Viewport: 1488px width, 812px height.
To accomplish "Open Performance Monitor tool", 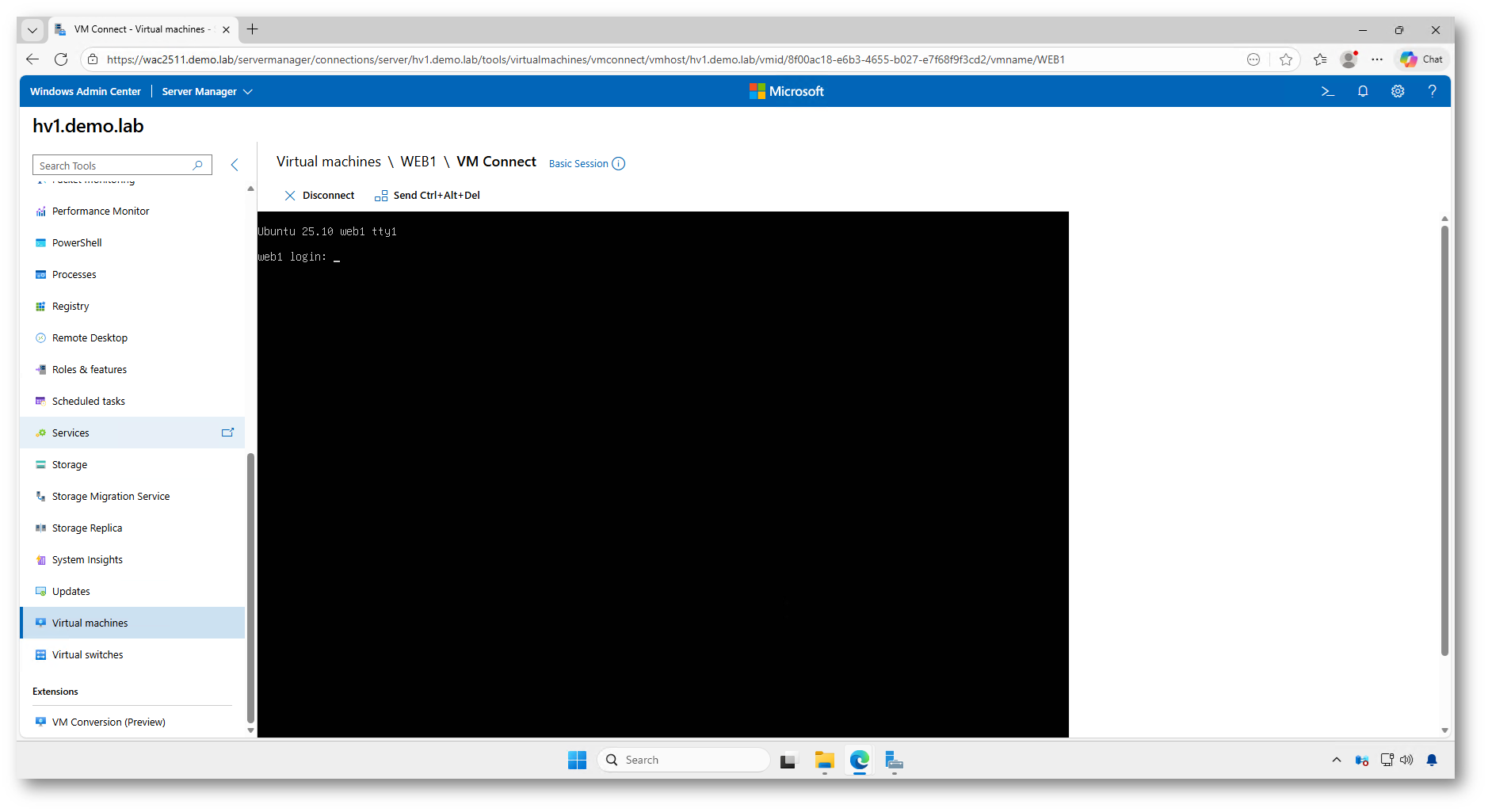I will tap(101, 212).
